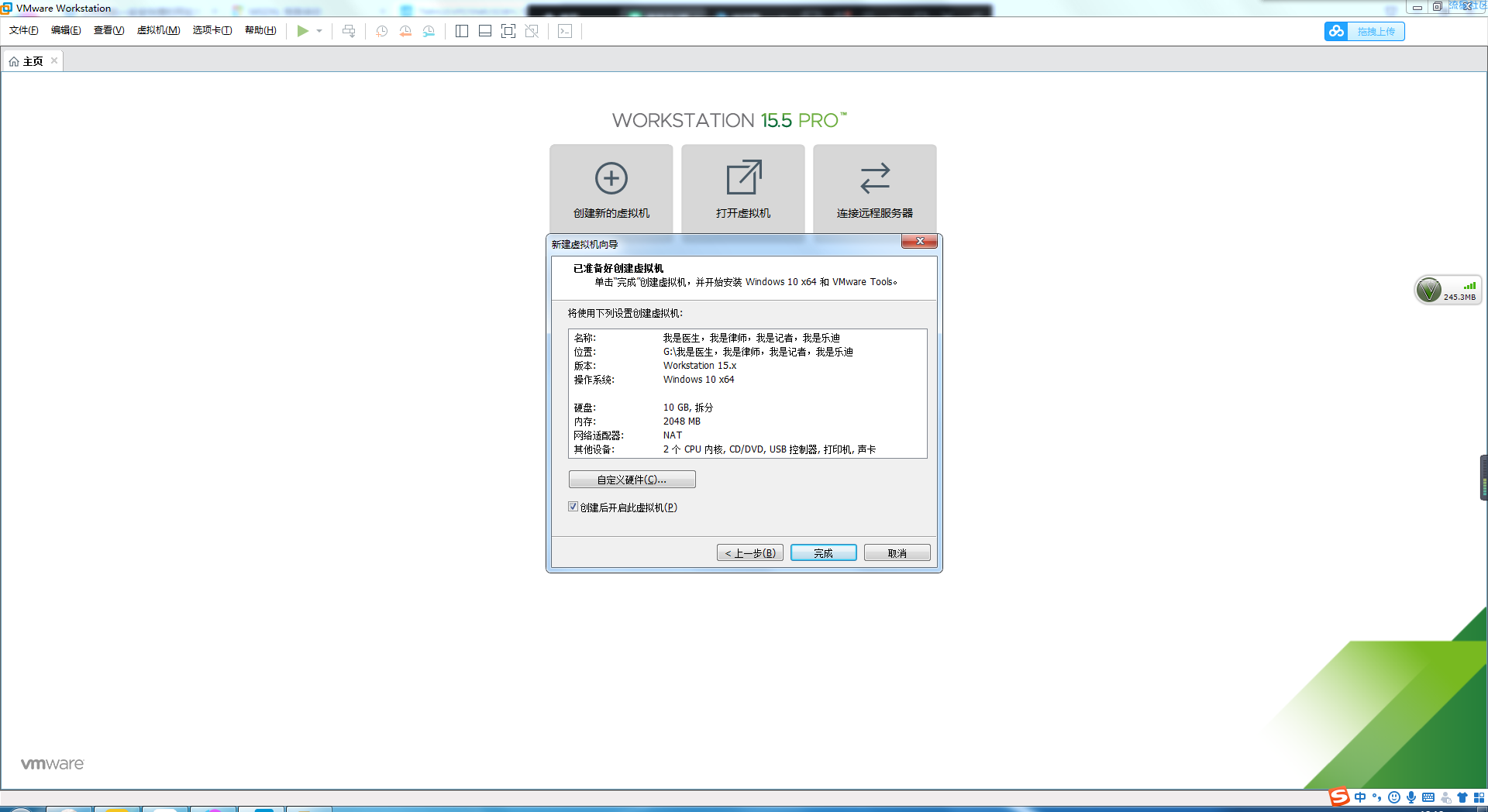Image resolution: width=1488 pixels, height=812 pixels.
Task: Open the power options dropdown arrow
Action: coord(319,31)
